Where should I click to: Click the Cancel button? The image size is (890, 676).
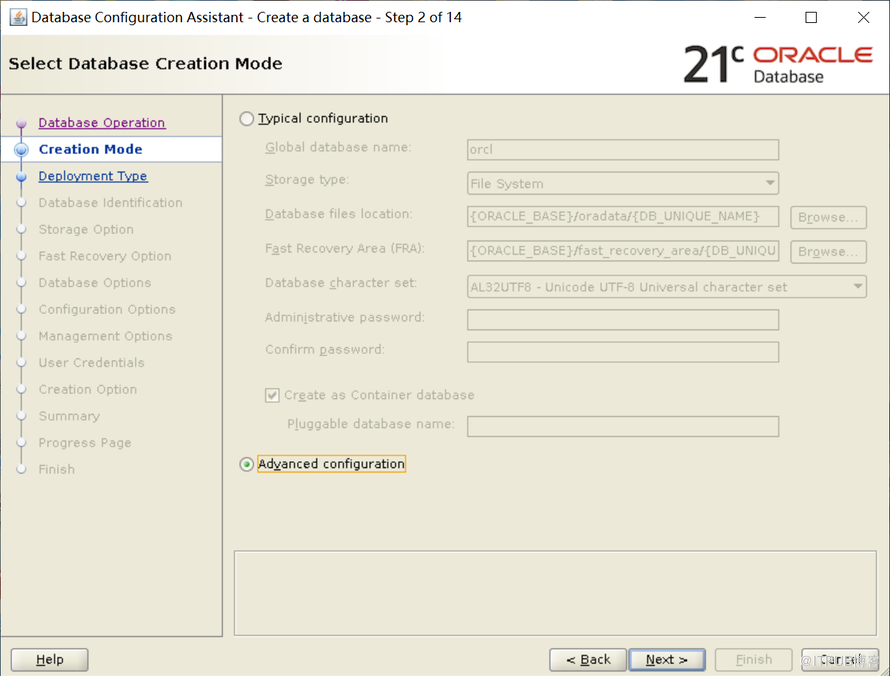(x=840, y=660)
